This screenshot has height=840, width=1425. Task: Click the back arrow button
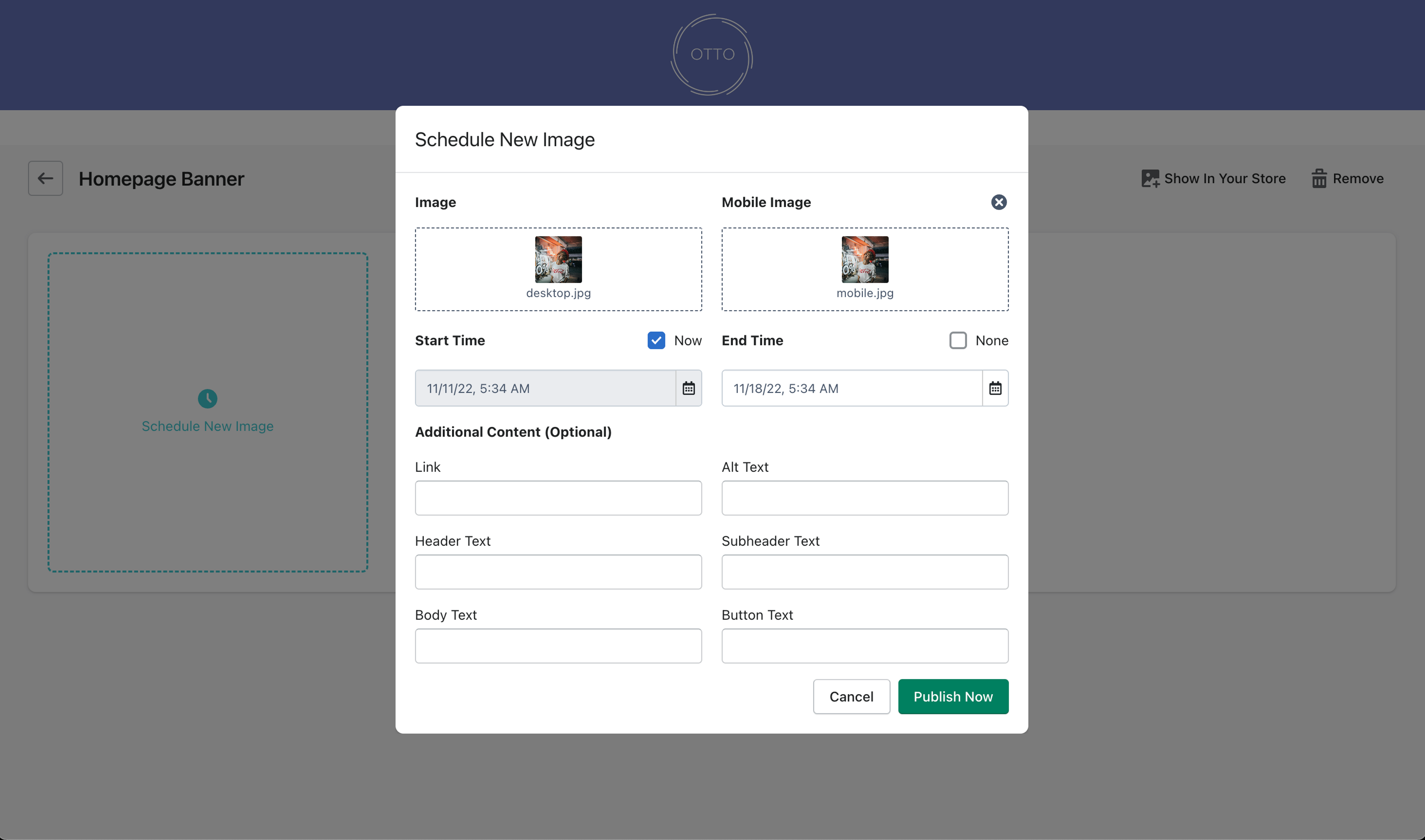(x=45, y=178)
